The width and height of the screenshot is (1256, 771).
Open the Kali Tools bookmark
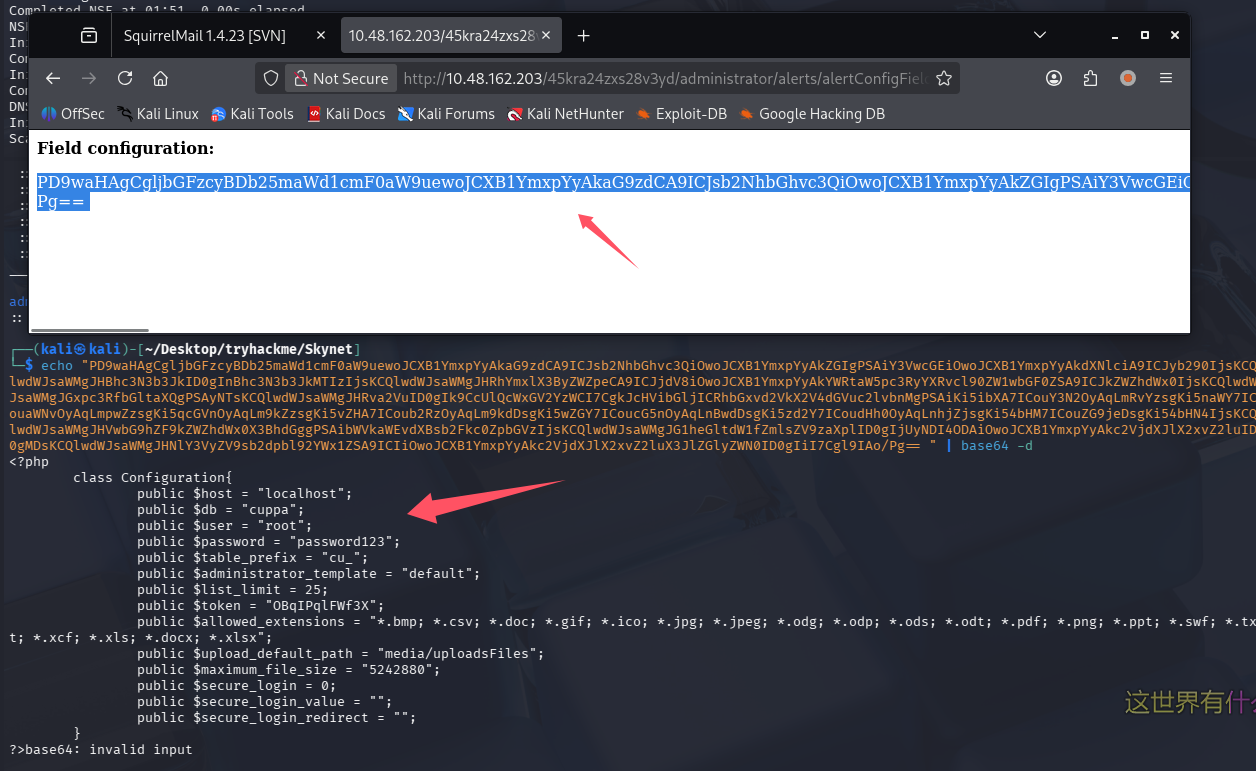[x=252, y=114]
